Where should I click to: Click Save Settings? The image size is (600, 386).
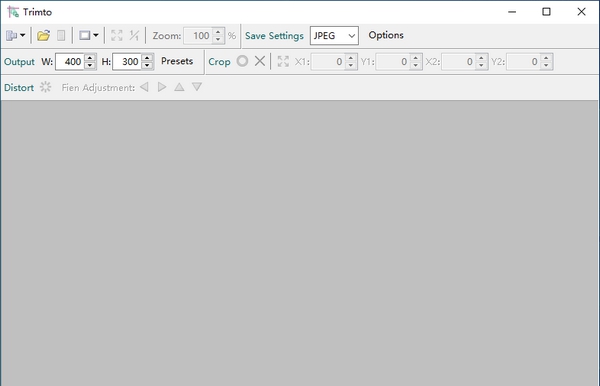(x=274, y=36)
